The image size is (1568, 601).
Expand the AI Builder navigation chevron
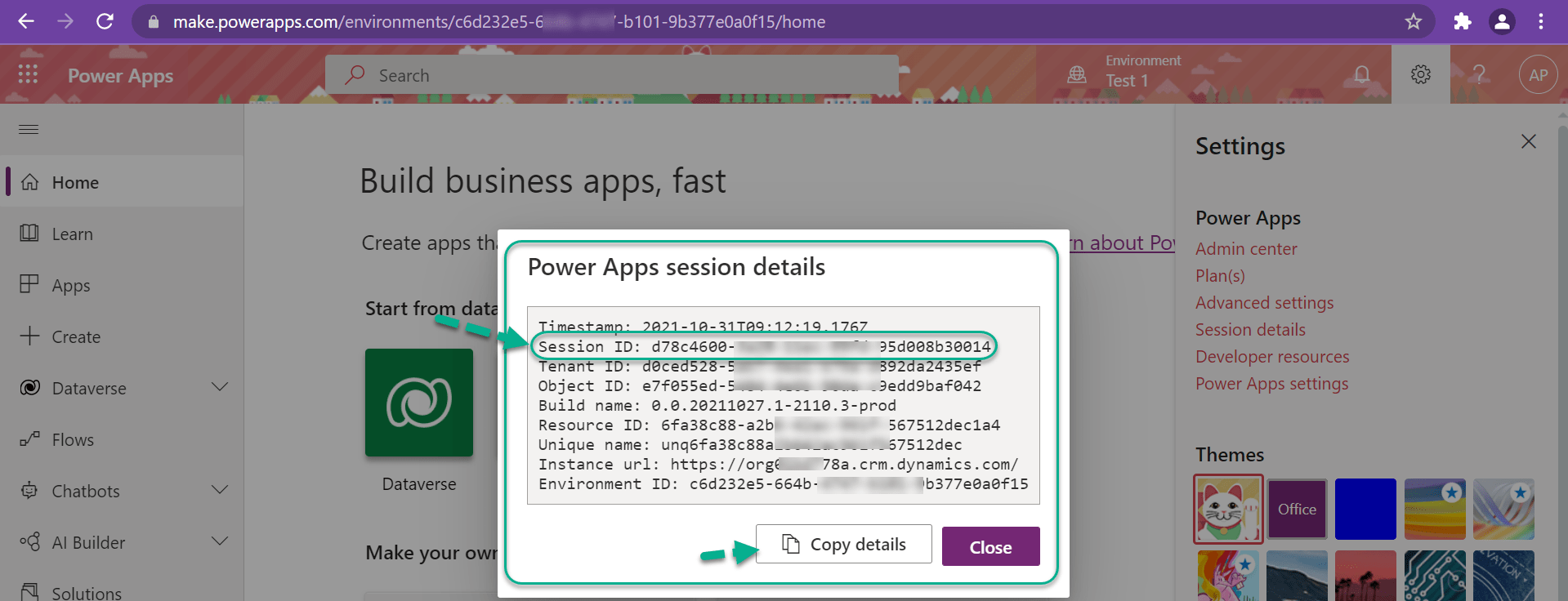(220, 541)
